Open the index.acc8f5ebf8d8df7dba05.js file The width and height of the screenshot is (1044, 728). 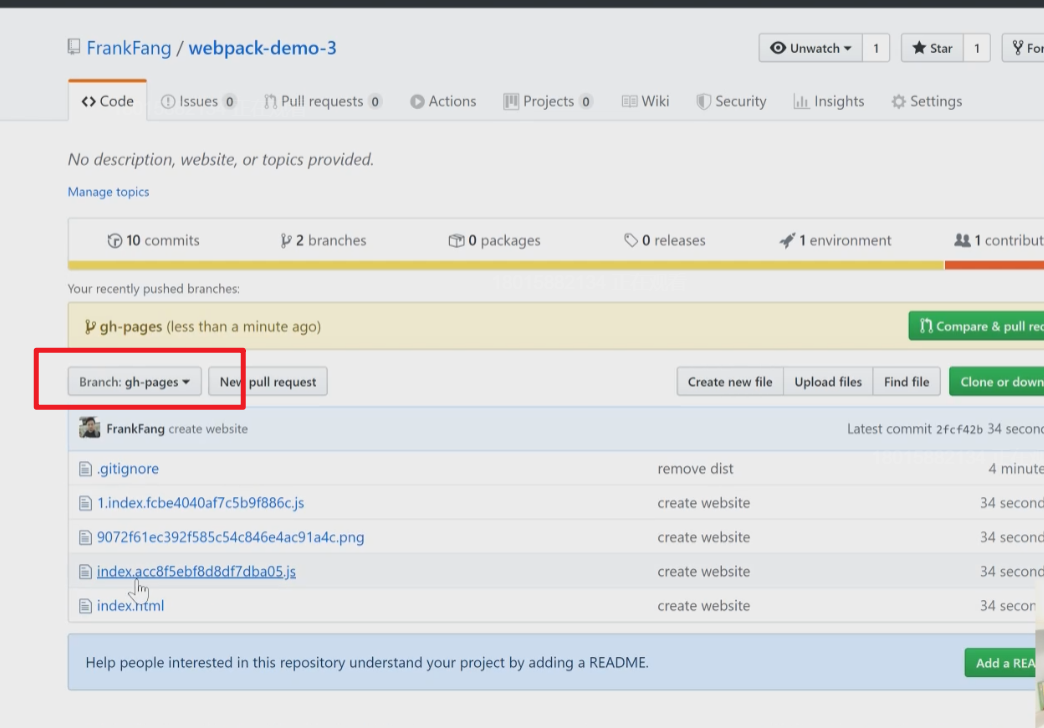[x=196, y=571]
